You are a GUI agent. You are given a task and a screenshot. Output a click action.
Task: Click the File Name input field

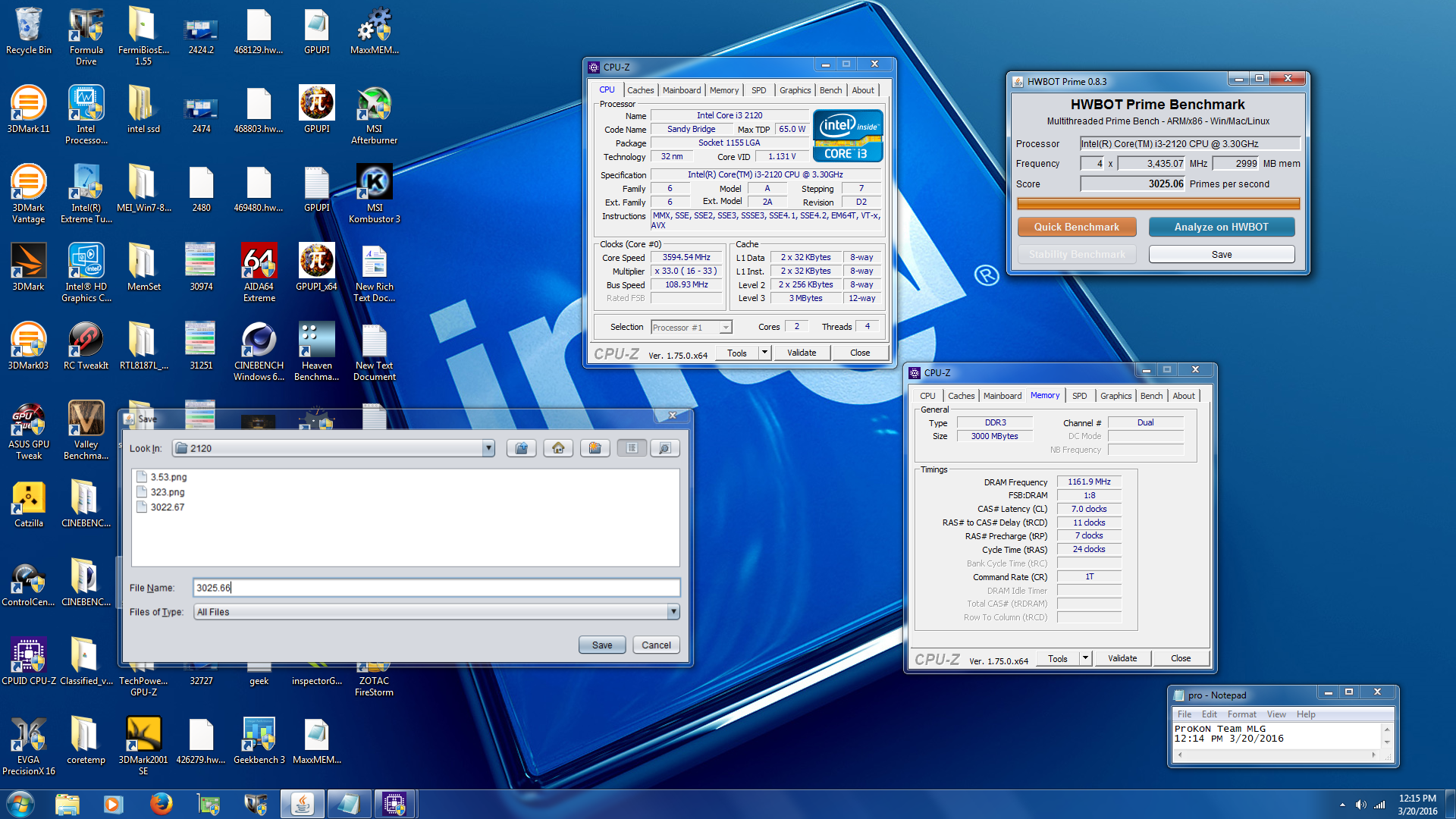[437, 588]
